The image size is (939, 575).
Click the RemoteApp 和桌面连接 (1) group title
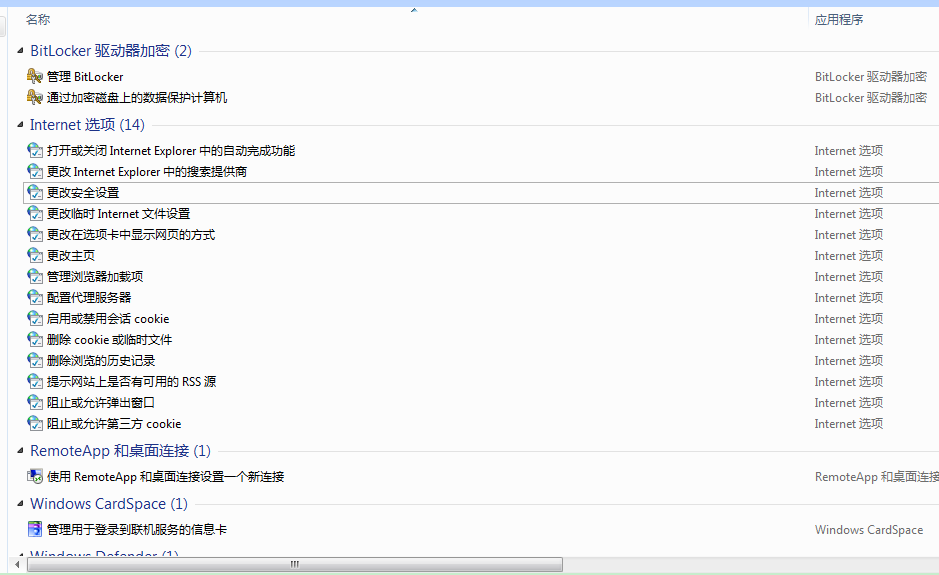click(120, 450)
